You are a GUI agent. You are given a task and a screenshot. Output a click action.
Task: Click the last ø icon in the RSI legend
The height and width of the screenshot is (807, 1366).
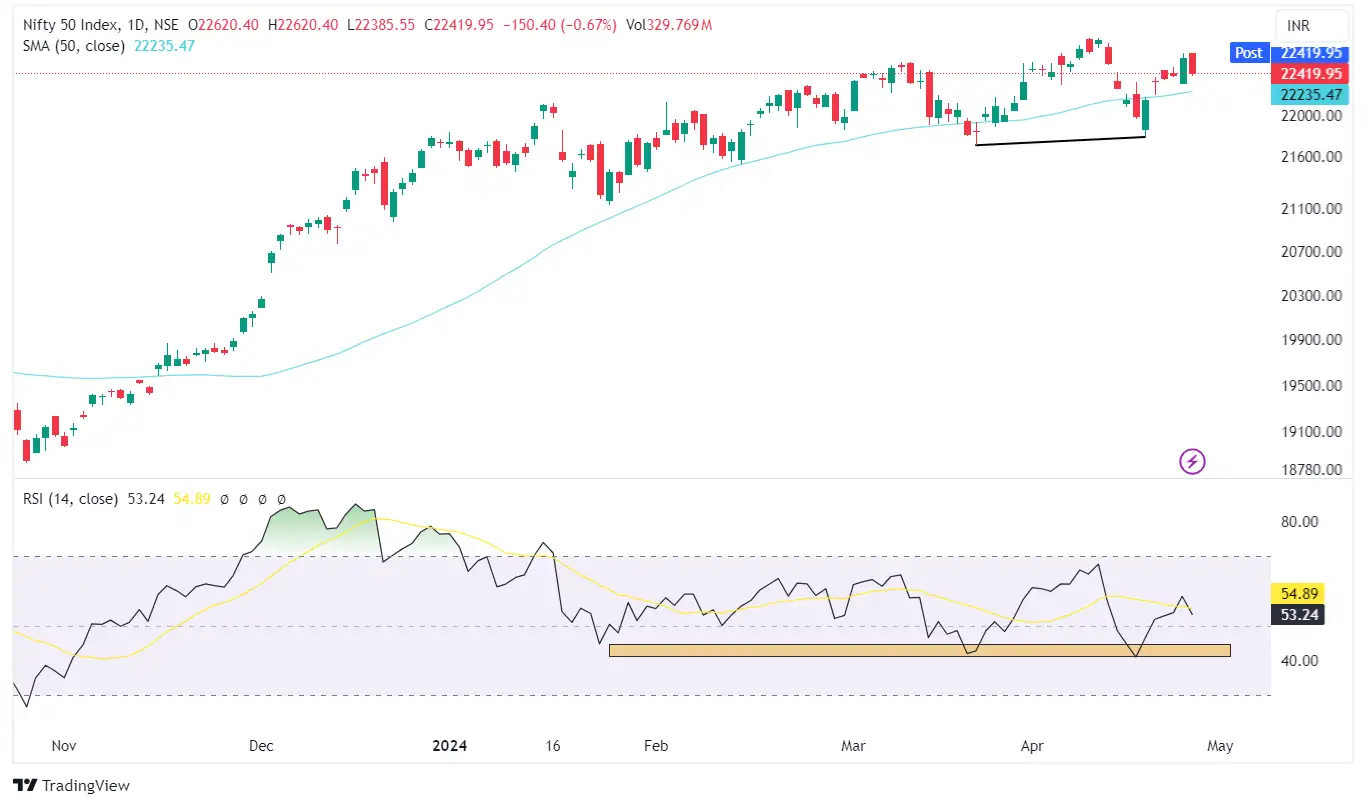click(281, 498)
